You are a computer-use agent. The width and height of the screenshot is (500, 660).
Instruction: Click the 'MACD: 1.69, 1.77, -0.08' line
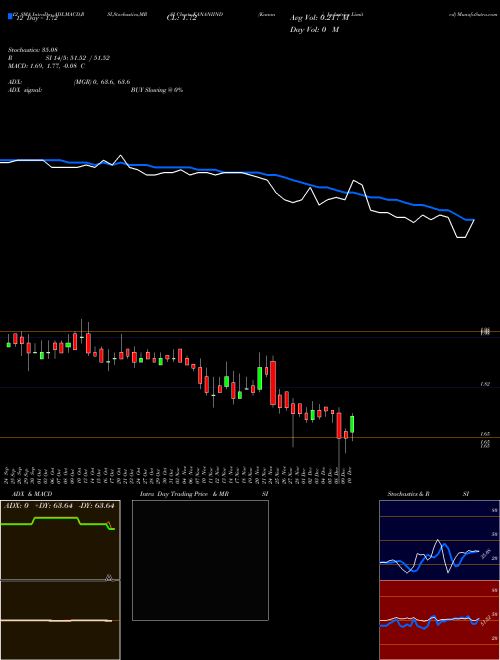tap(46, 66)
